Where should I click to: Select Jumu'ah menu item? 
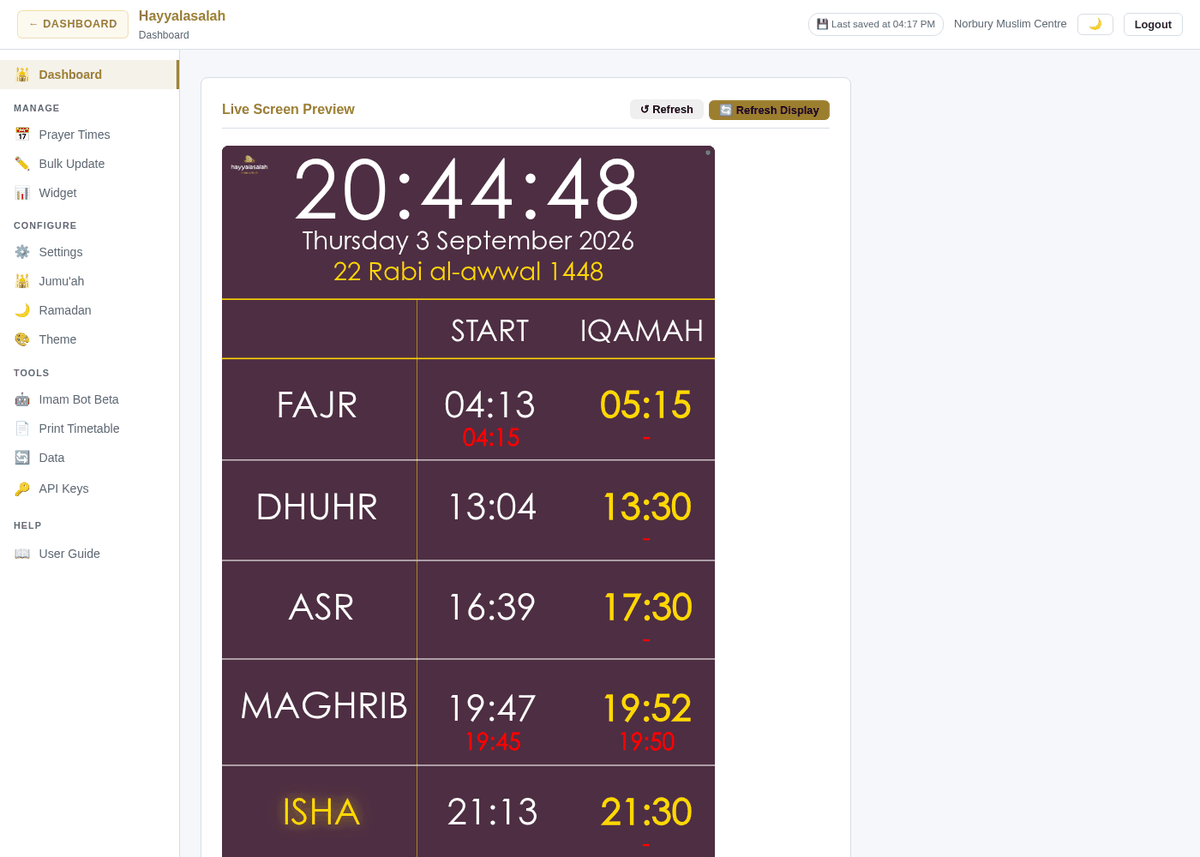(x=89, y=281)
